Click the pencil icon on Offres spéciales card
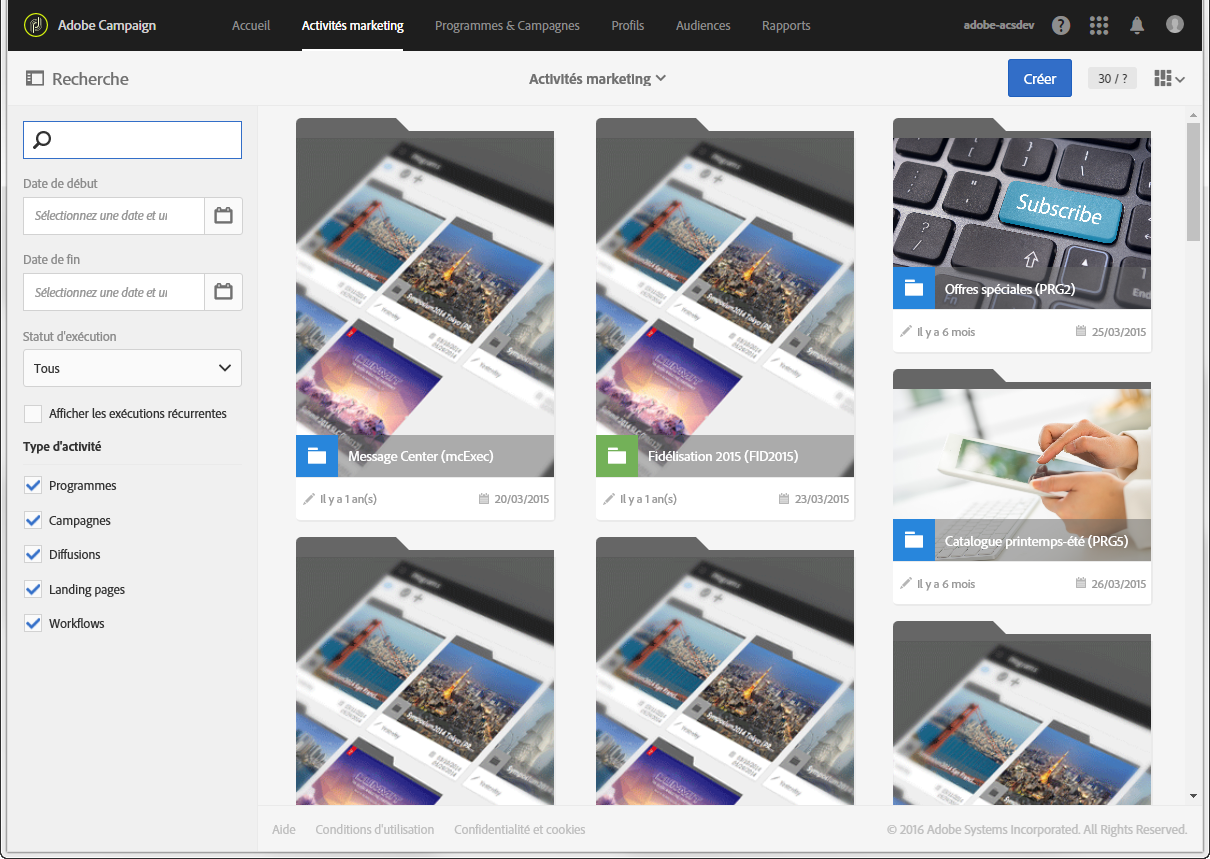The image size is (1210, 859). (906, 331)
